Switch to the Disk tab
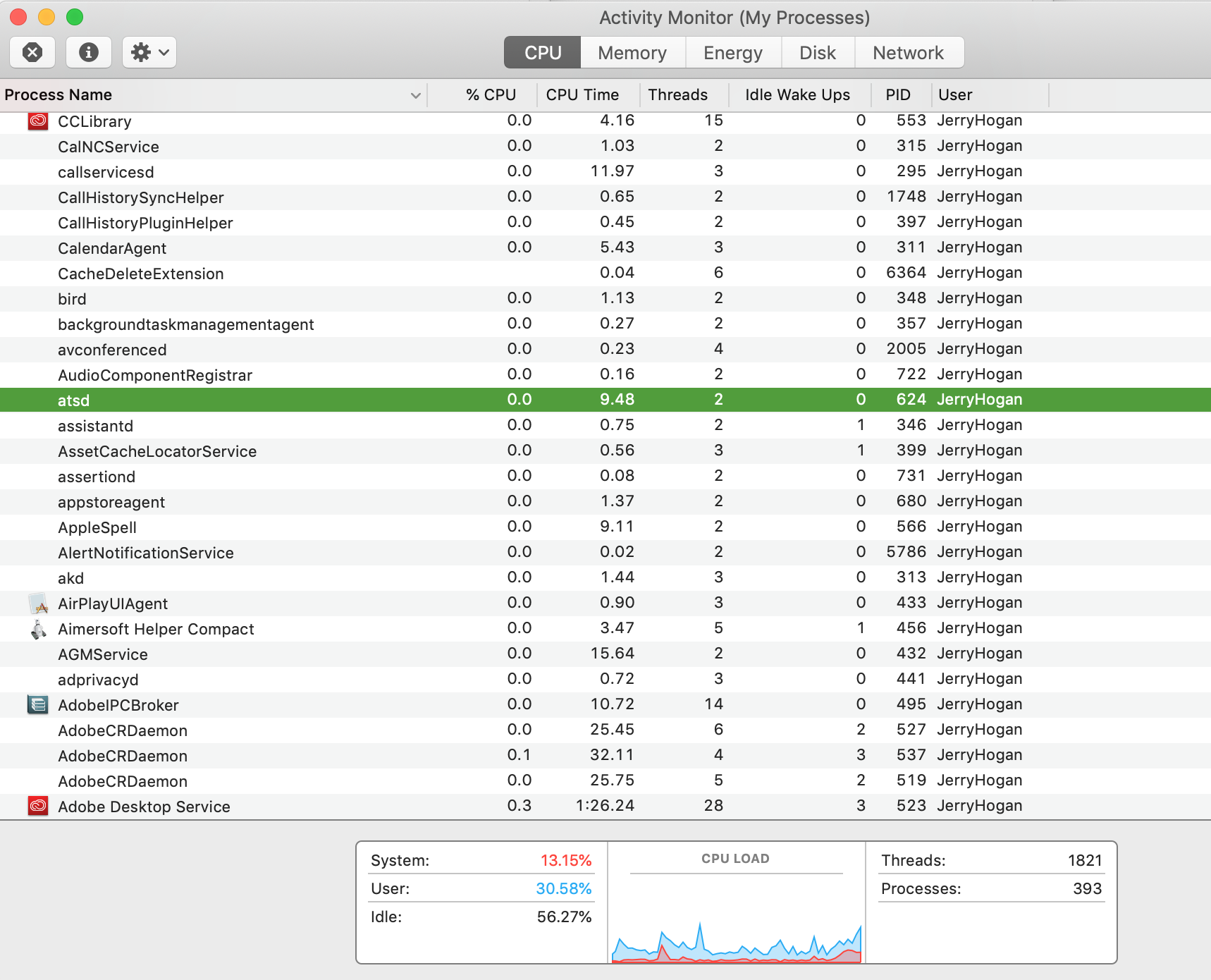The image size is (1211, 980). click(818, 53)
